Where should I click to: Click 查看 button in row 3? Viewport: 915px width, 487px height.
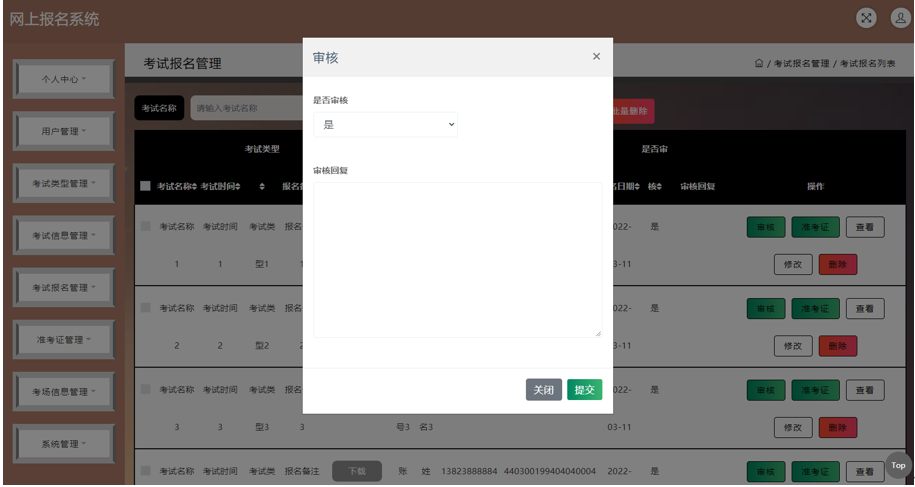865,390
